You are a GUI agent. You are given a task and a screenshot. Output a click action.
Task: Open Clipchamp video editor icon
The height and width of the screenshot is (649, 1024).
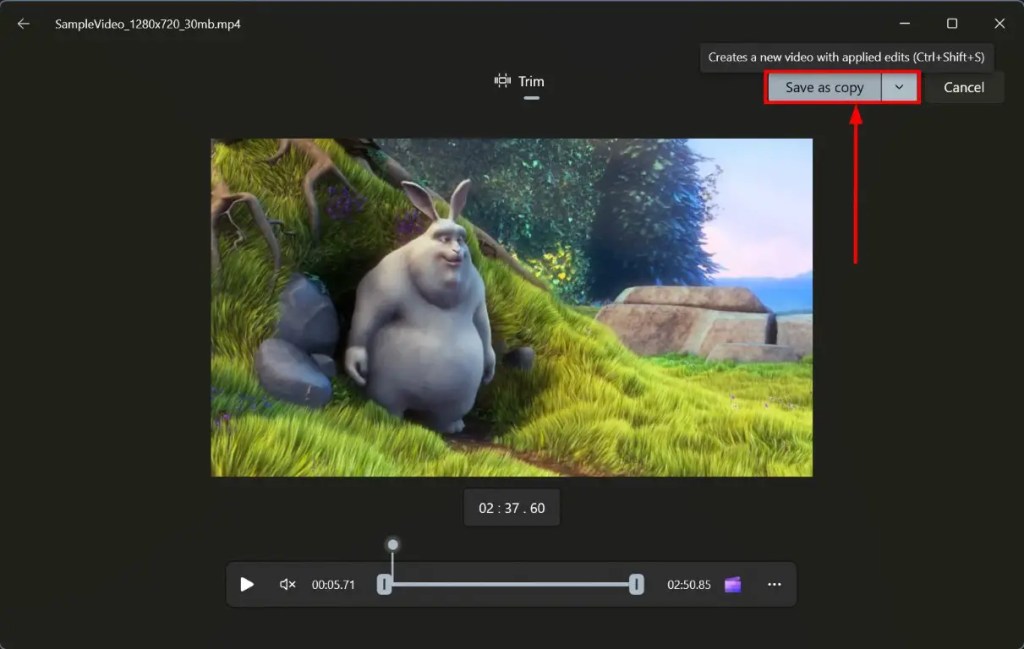tap(733, 584)
